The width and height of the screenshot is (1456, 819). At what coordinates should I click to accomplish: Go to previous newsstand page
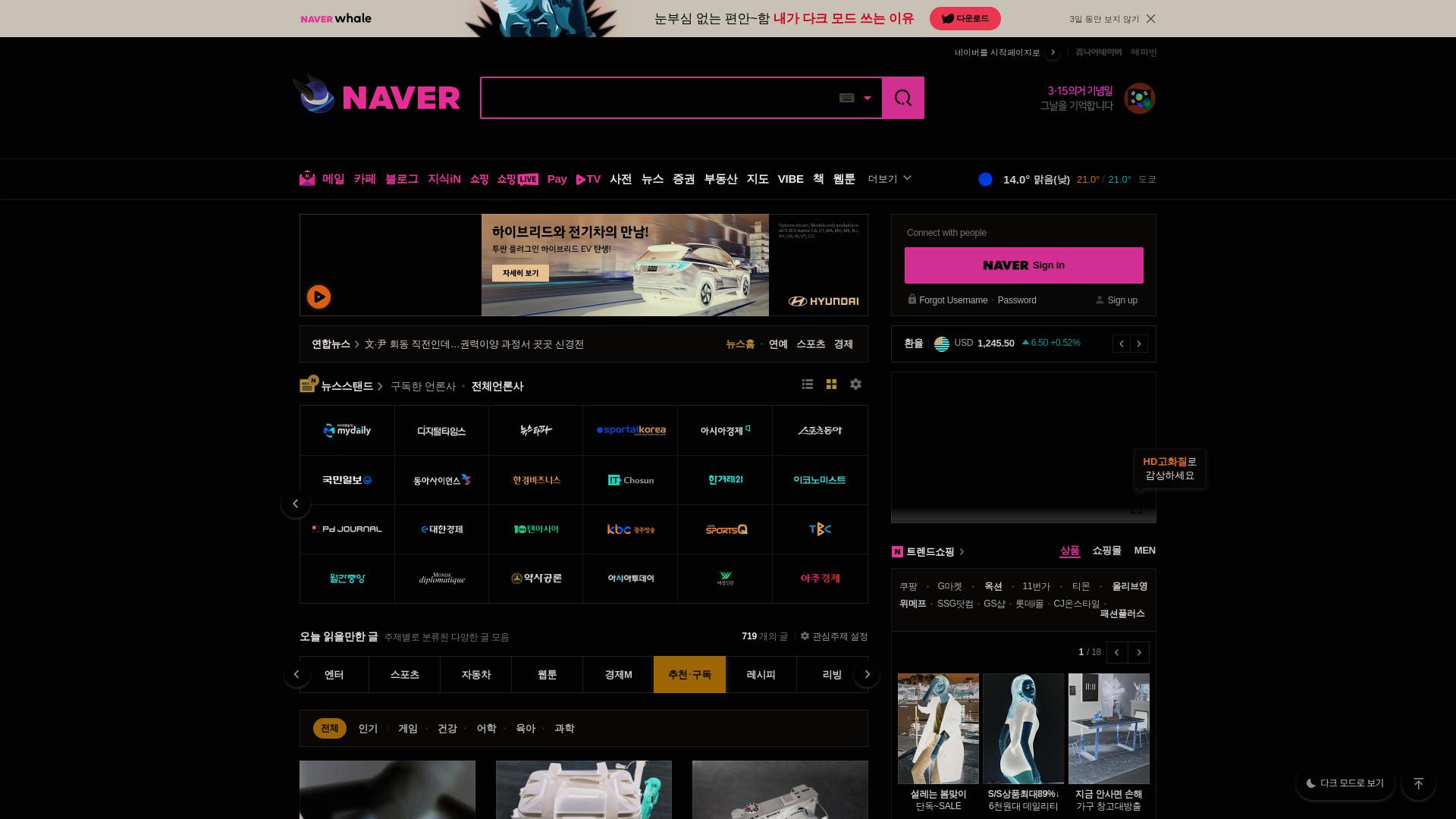(296, 504)
